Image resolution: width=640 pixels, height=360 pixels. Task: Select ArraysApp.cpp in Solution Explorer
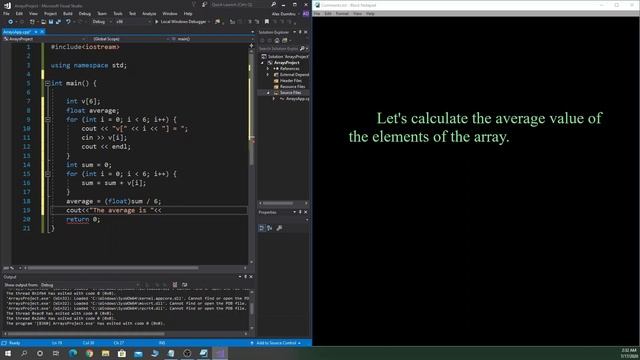click(x=294, y=99)
